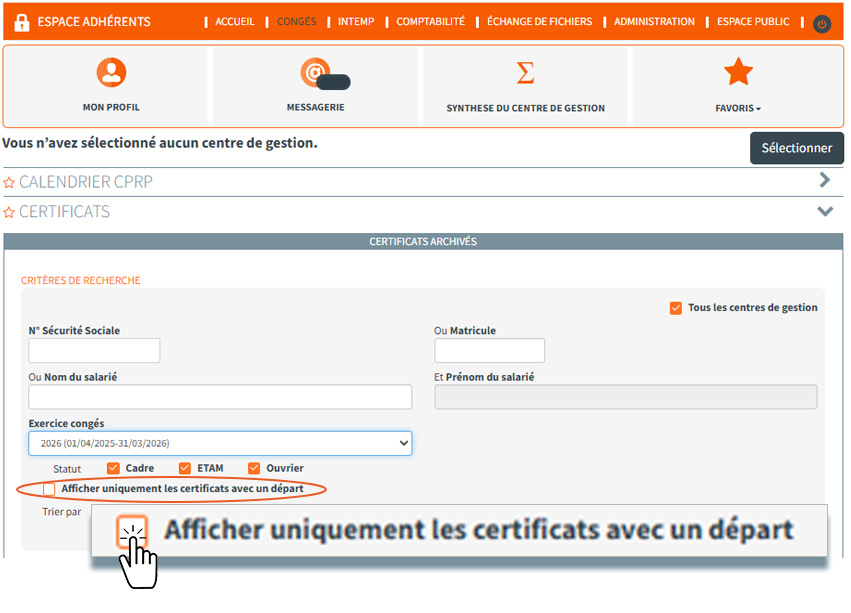Uncheck Tous les centres de gestion
Image resolution: width=851 pixels, height=613 pixels.
coord(676,308)
